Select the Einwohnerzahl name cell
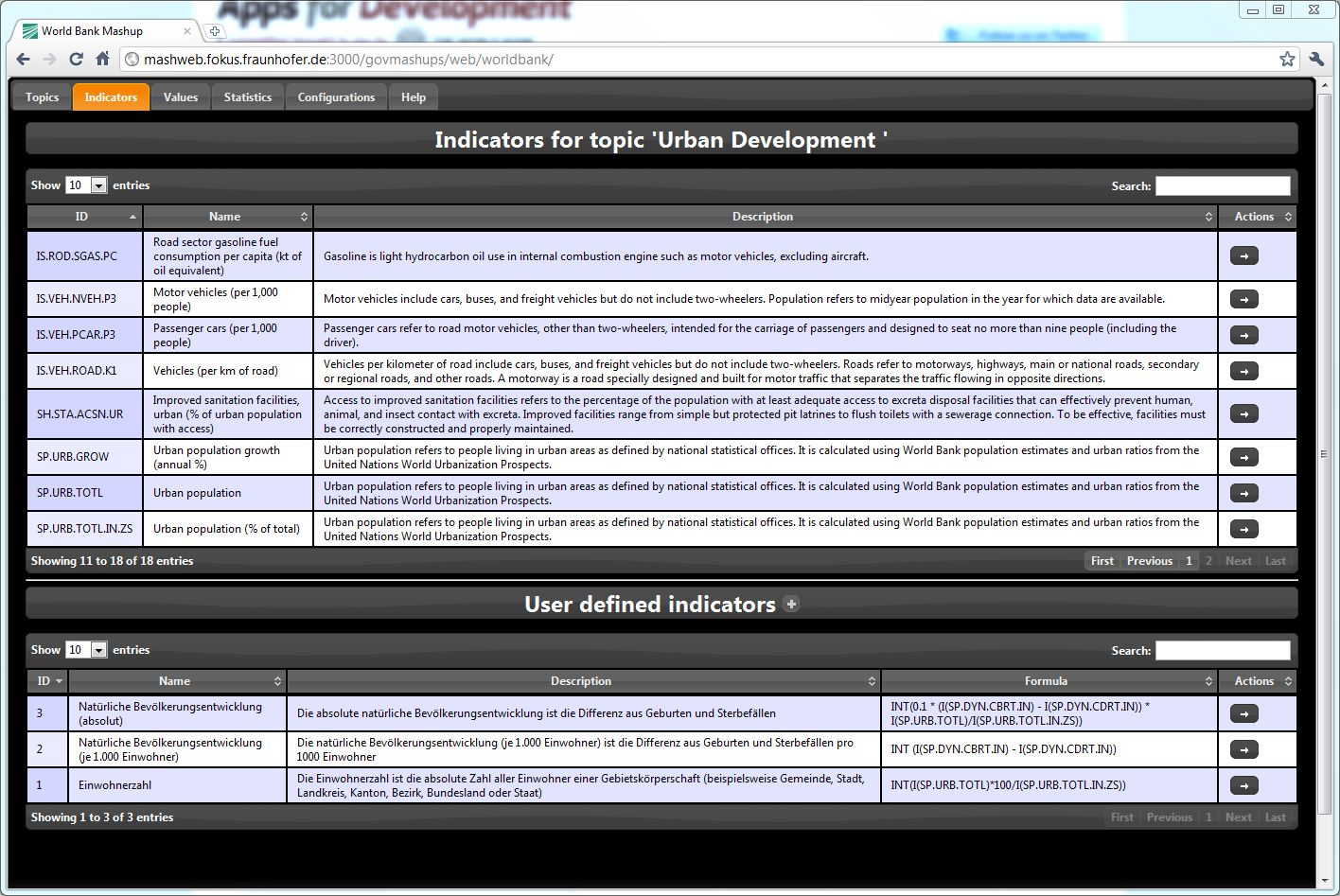Screen dimensions: 1340x896 (177, 785)
